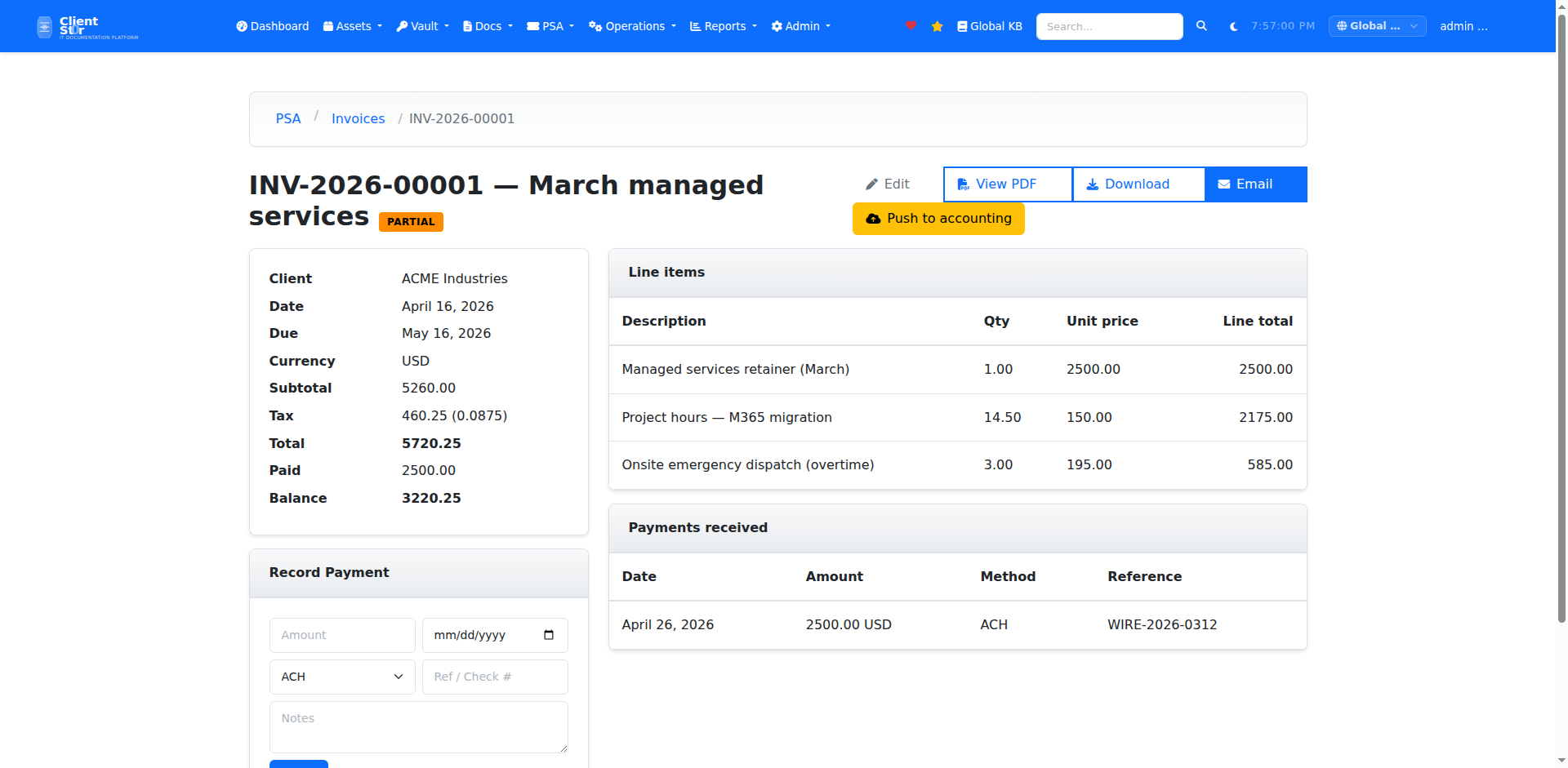
Task: Expand the Assets menu
Action: pyautogui.click(x=353, y=26)
